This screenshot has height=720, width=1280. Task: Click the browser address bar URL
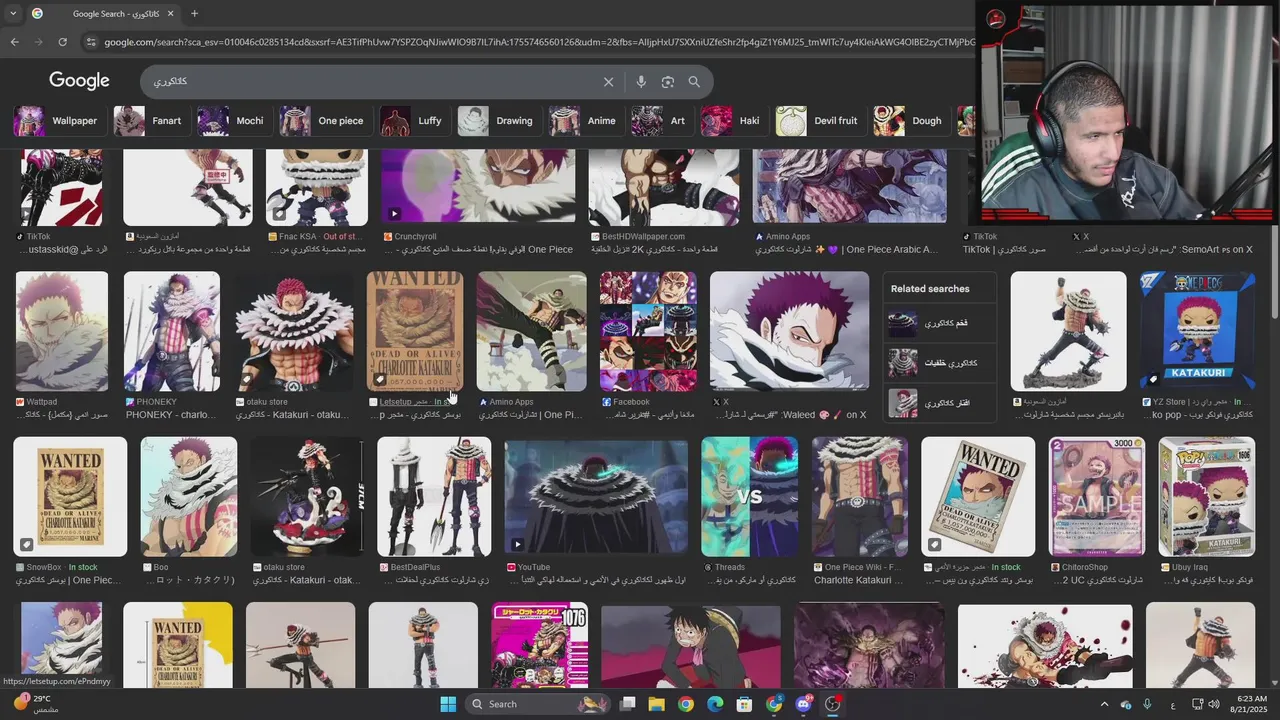(x=538, y=42)
